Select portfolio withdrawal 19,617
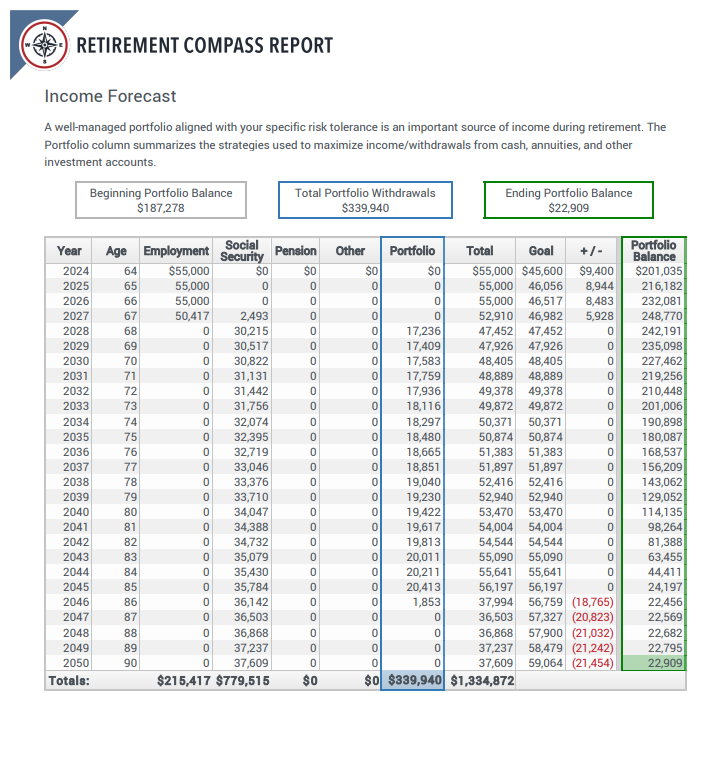Screen dimensions: 709x769 click(x=424, y=527)
